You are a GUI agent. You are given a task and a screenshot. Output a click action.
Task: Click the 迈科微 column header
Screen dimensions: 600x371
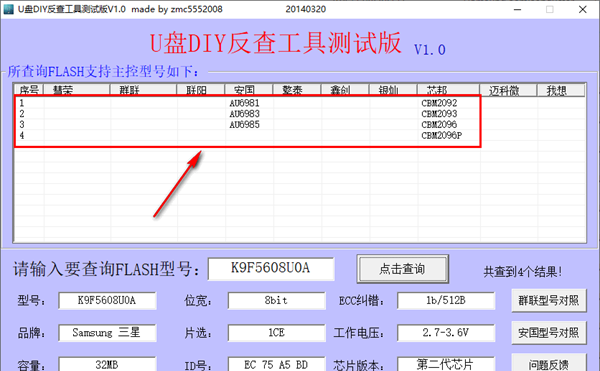click(508, 90)
